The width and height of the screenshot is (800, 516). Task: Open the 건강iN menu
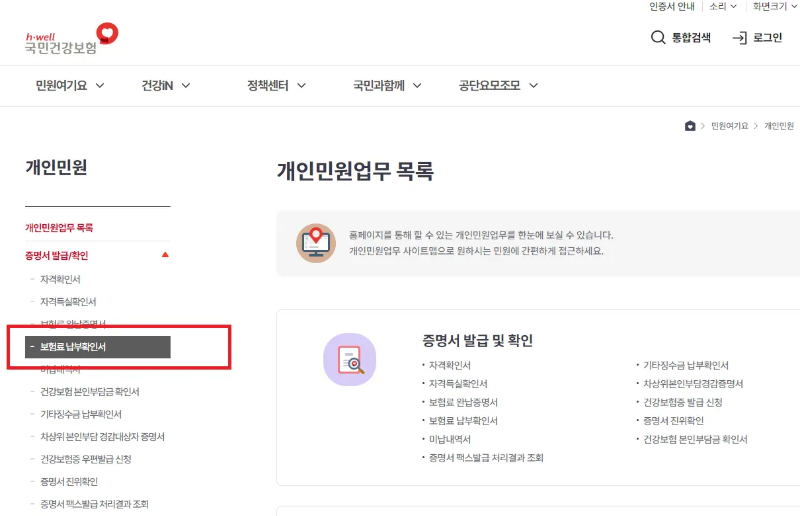(x=165, y=85)
